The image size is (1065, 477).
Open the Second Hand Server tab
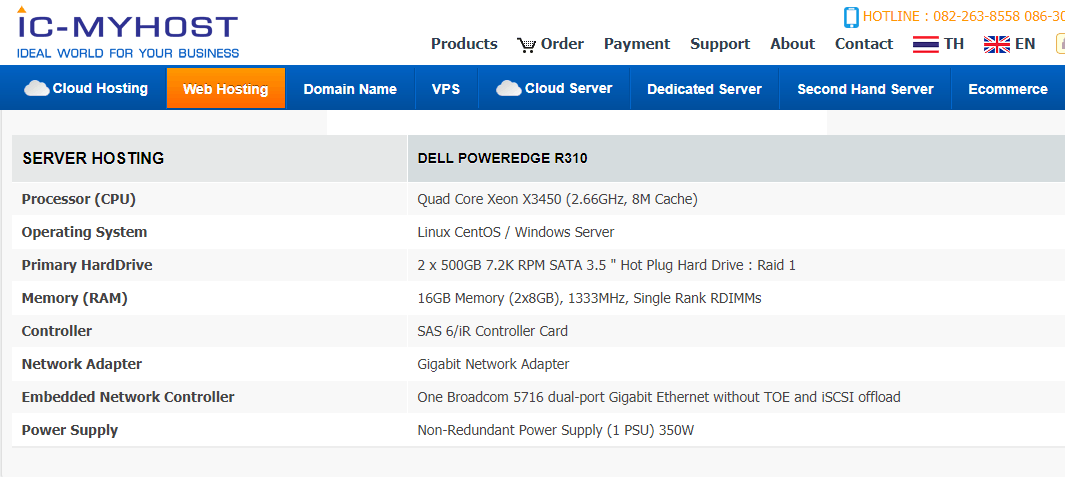[865, 88]
